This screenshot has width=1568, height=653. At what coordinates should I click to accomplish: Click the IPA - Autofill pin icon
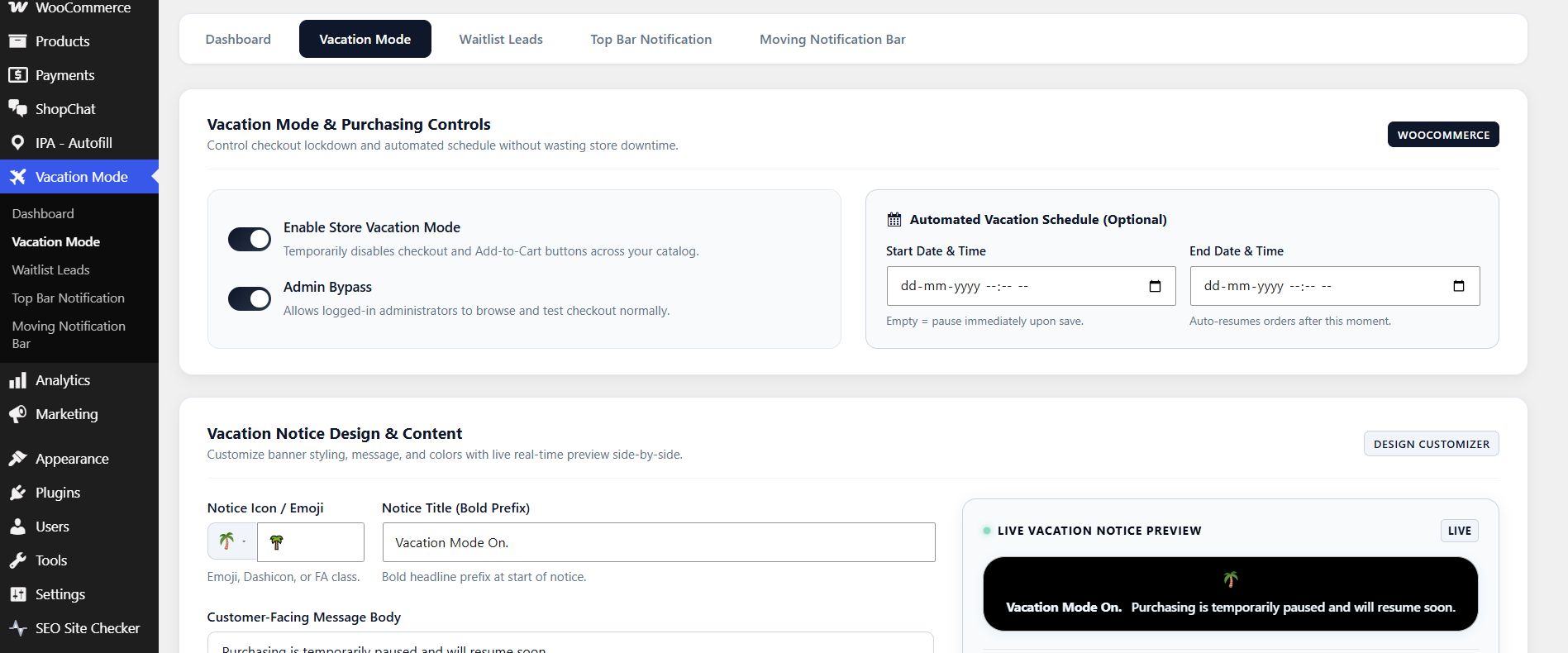pos(17,143)
